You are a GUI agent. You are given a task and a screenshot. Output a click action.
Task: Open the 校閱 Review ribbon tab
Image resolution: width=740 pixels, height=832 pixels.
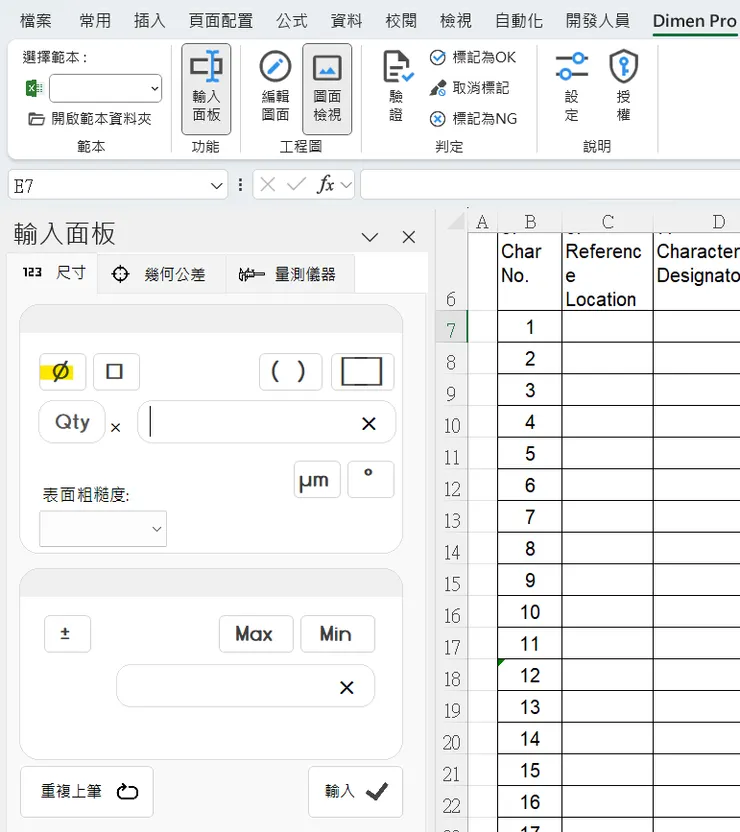pos(401,21)
